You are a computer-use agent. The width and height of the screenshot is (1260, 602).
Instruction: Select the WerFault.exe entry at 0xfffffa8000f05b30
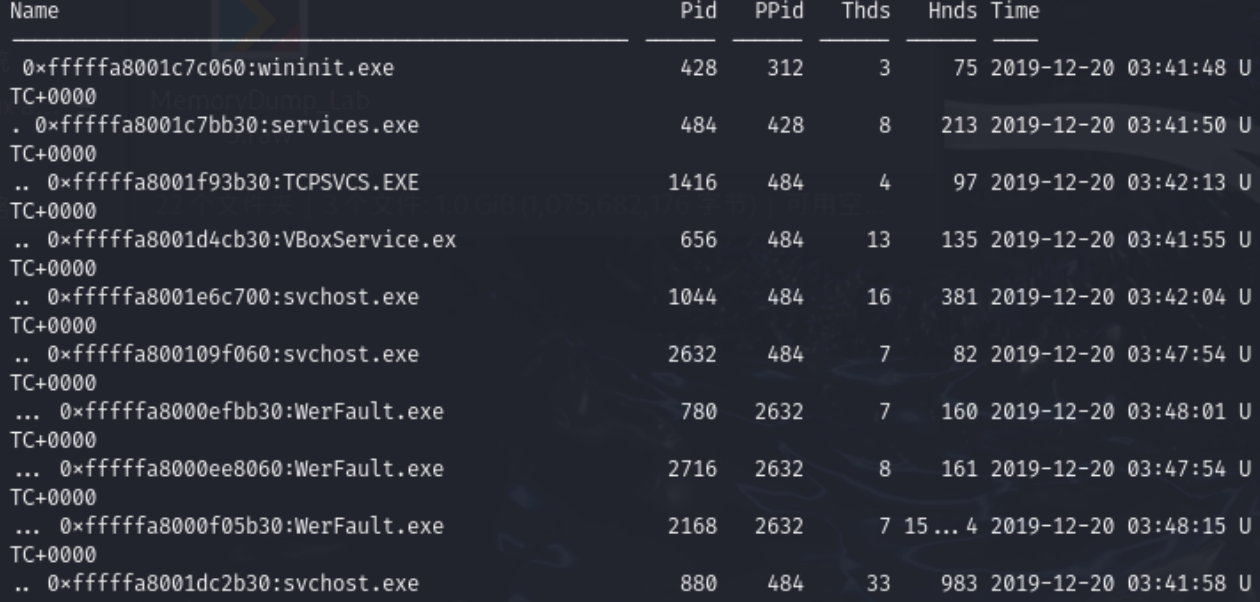pyautogui.click(x=251, y=526)
